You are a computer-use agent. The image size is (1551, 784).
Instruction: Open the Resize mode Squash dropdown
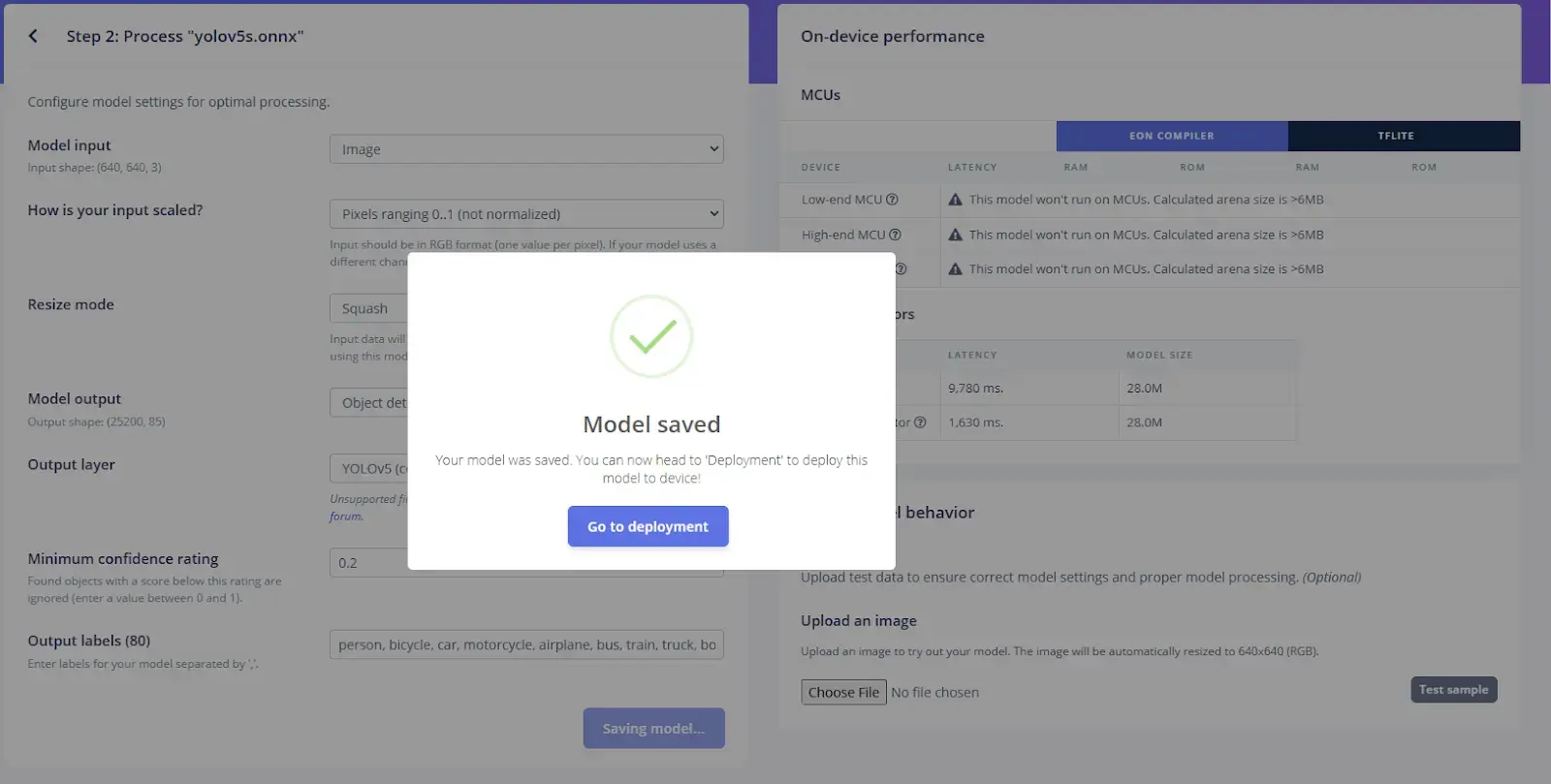(368, 308)
